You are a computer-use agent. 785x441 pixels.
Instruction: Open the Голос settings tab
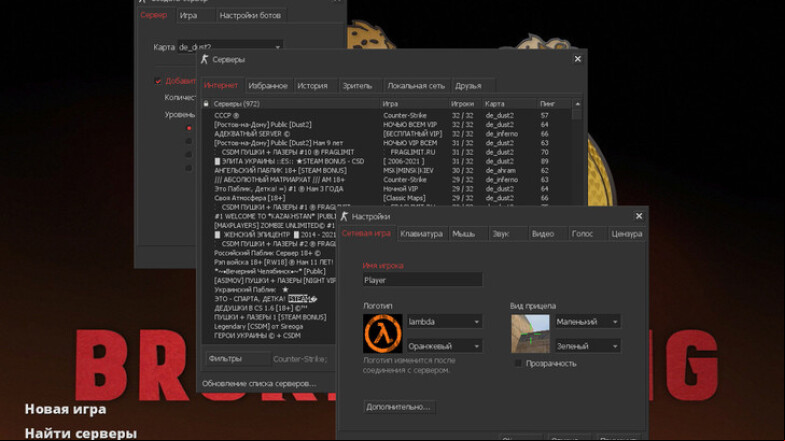tap(582, 234)
